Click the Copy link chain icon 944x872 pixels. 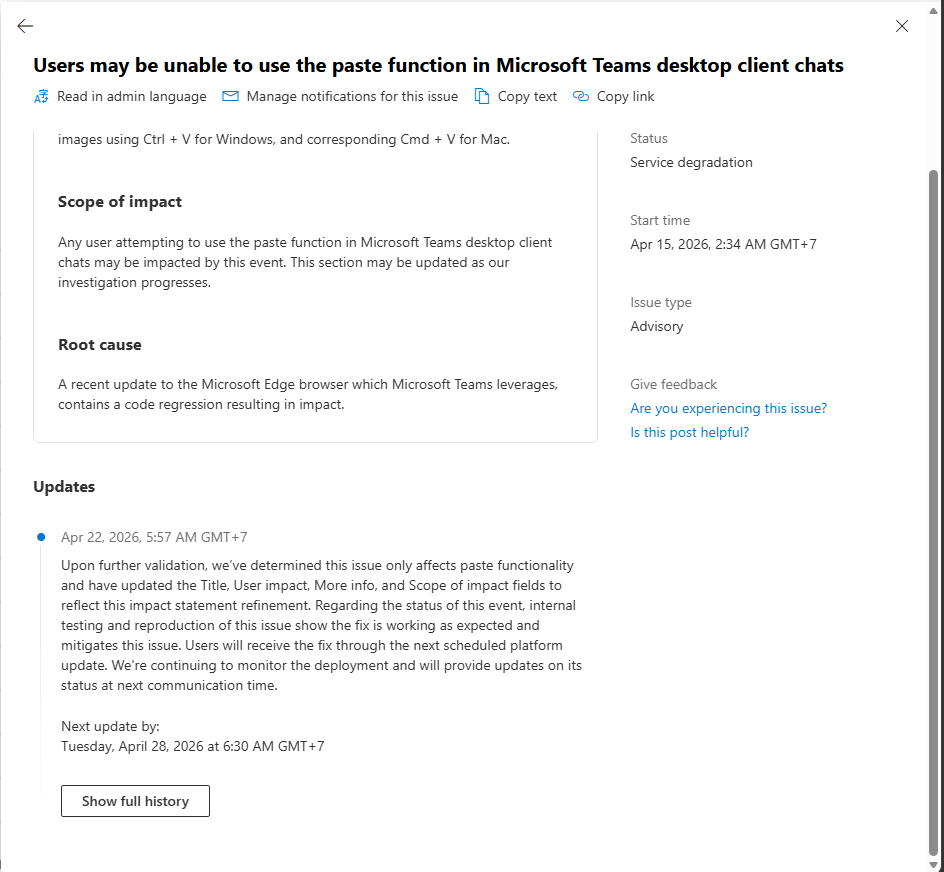[x=580, y=96]
